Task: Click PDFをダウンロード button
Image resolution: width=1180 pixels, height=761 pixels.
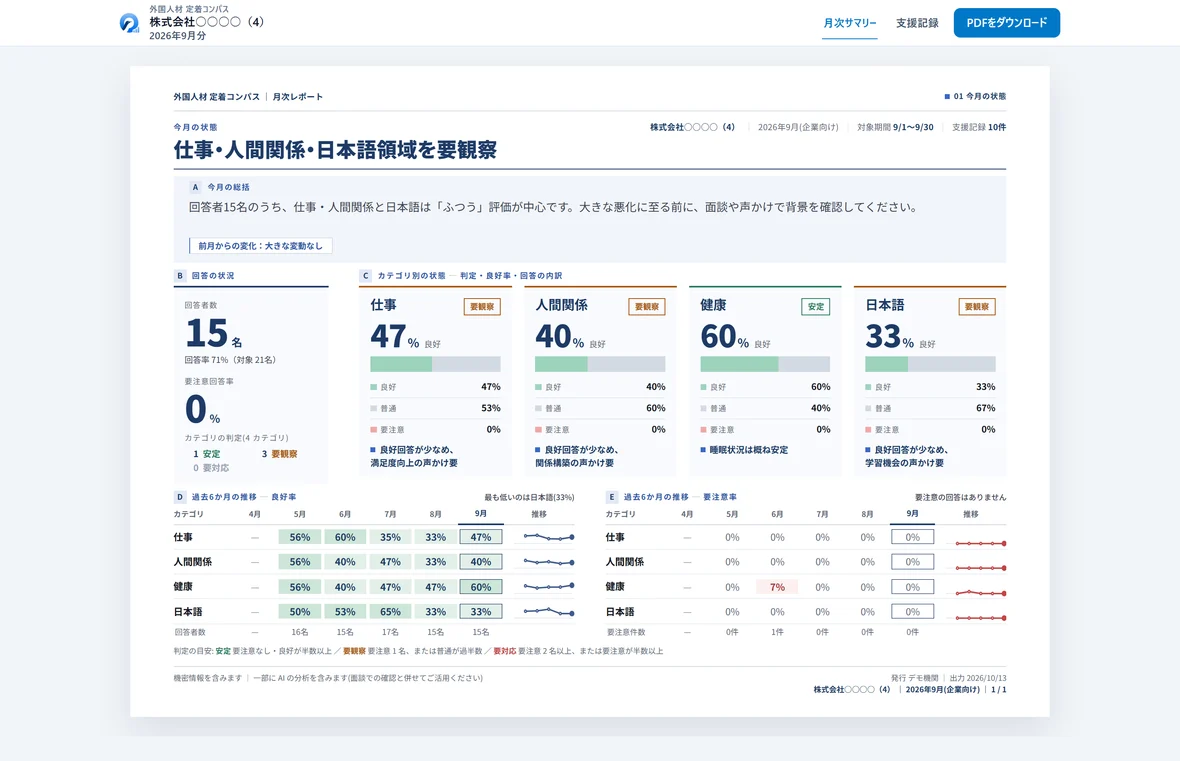Action: (1006, 23)
